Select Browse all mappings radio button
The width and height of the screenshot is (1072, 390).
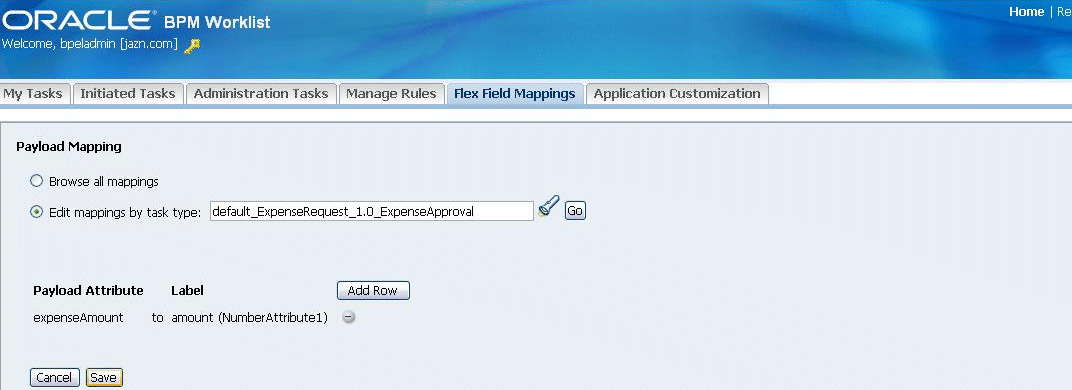click(x=37, y=181)
